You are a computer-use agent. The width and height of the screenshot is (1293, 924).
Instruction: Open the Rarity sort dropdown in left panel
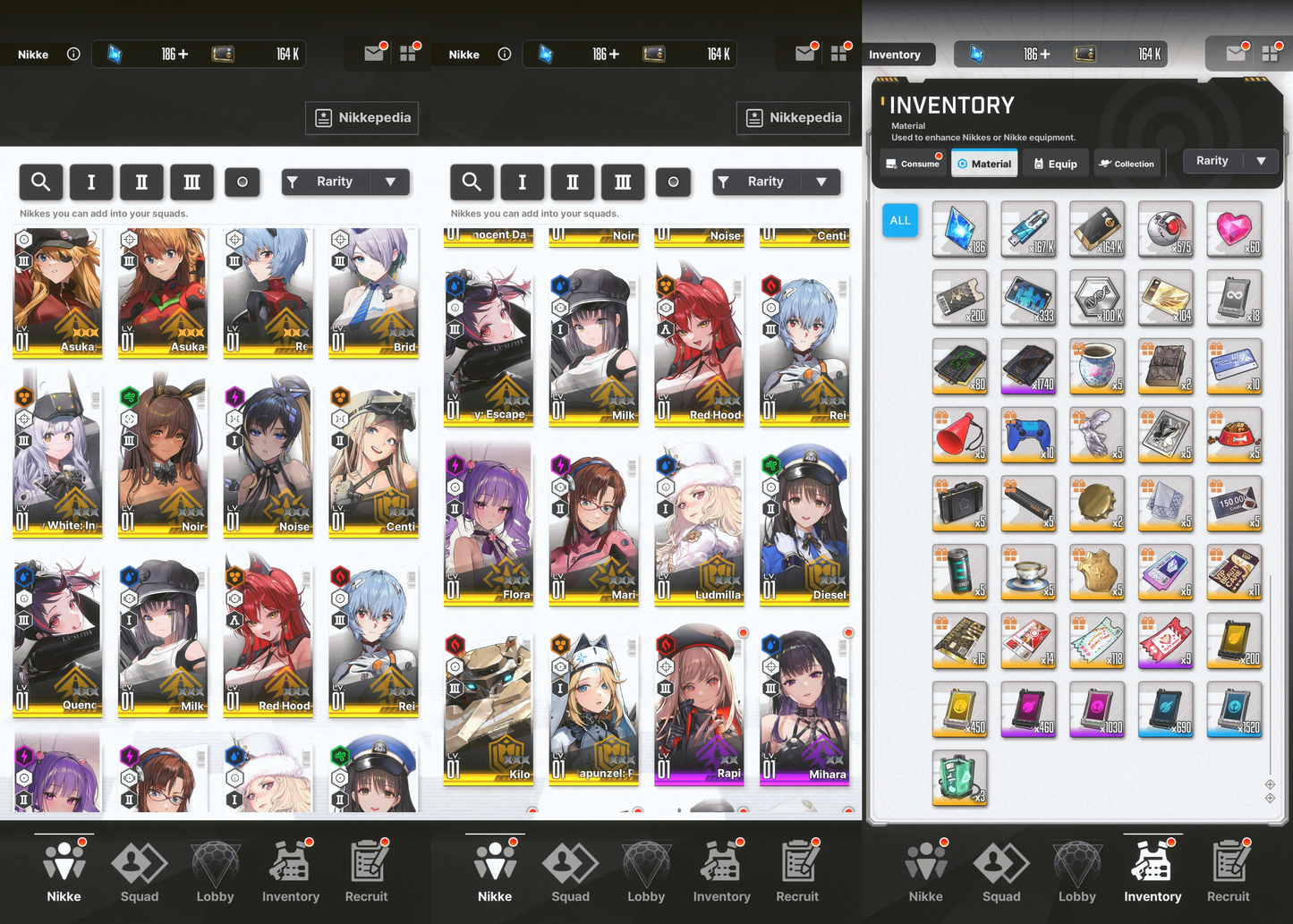345,182
